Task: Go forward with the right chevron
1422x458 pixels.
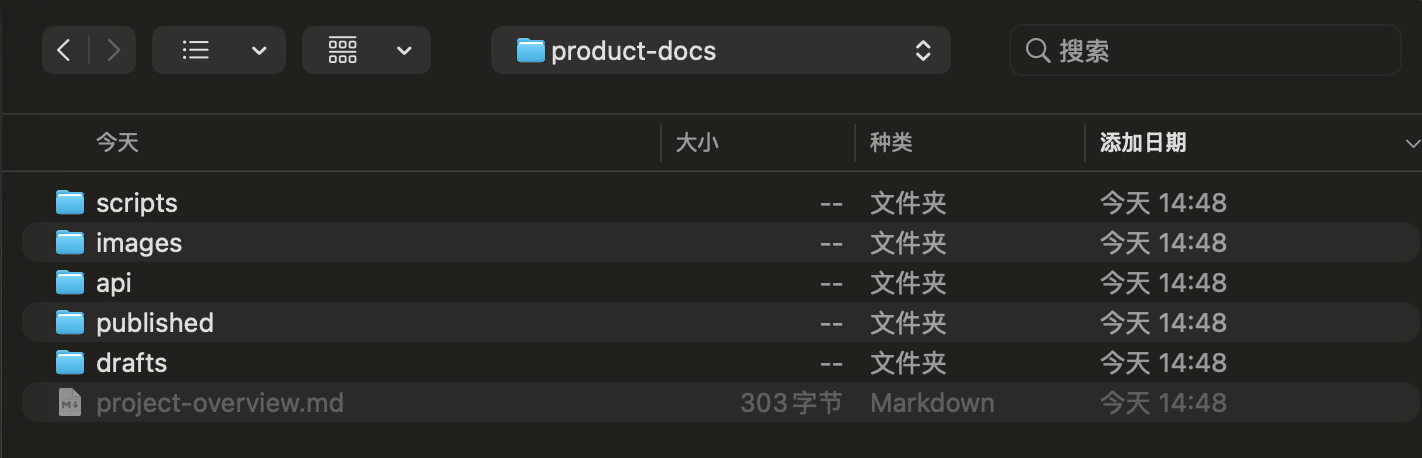Action: click(x=113, y=50)
